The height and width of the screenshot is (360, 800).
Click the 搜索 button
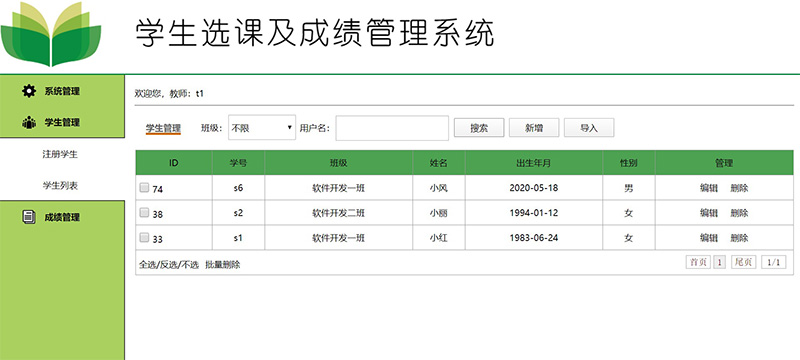[x=479, y=128]
